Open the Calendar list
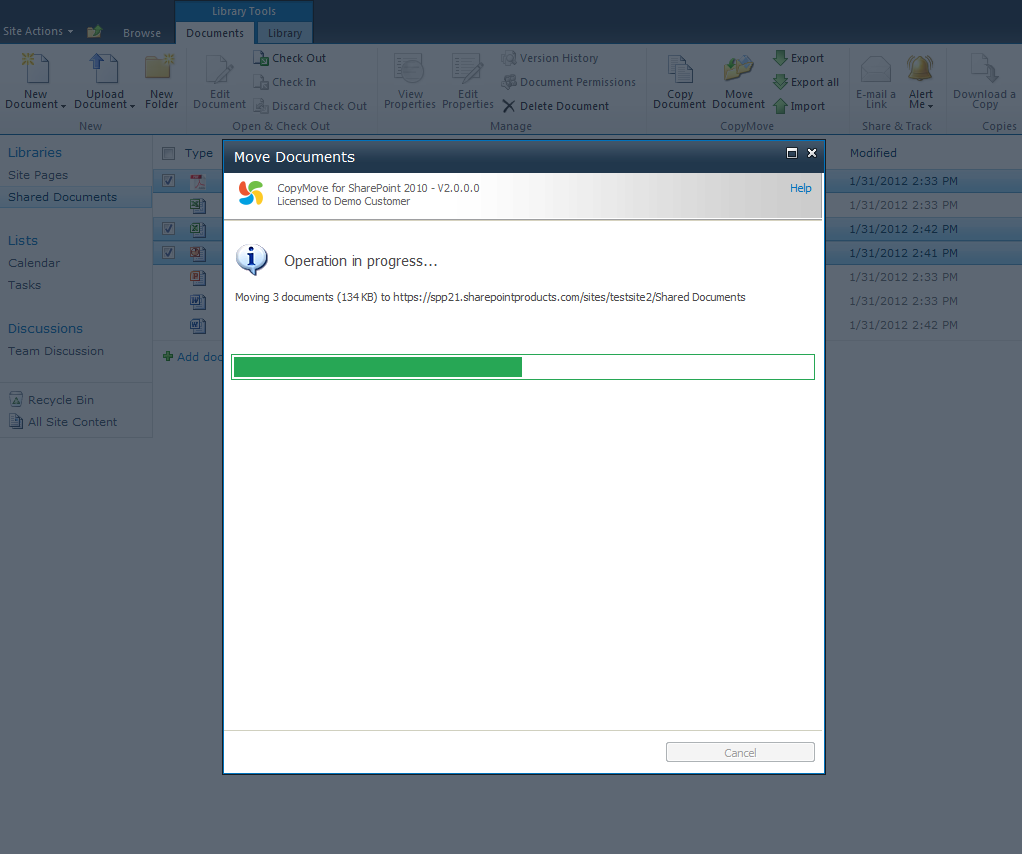This screenshot has height=854, width=1022. point(34,263)
